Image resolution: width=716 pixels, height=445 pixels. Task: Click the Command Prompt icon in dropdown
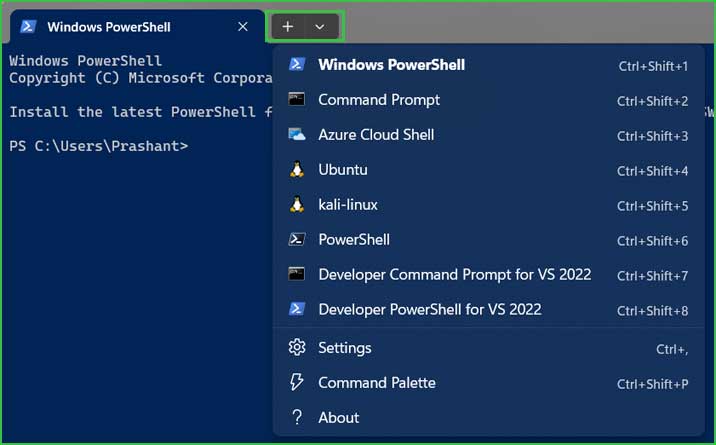point(297,99)
